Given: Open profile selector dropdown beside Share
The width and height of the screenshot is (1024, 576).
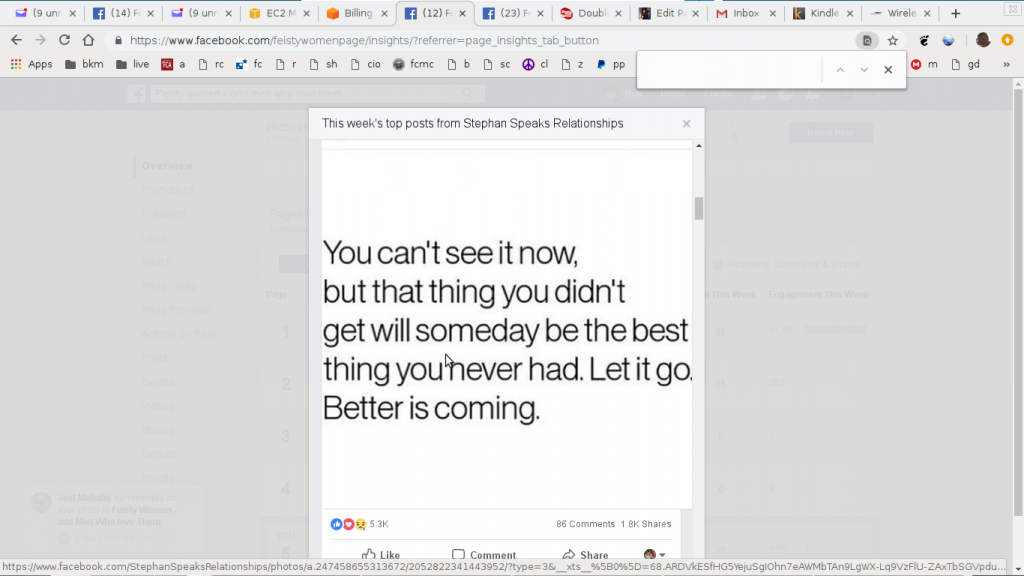Looking at the screenshot, I should pos(654,554).
